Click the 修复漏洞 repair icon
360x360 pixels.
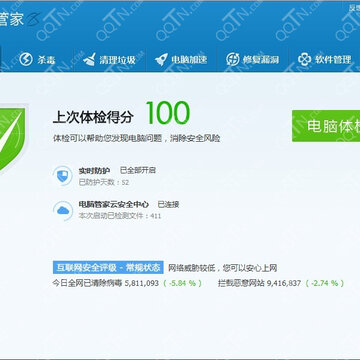233,59
